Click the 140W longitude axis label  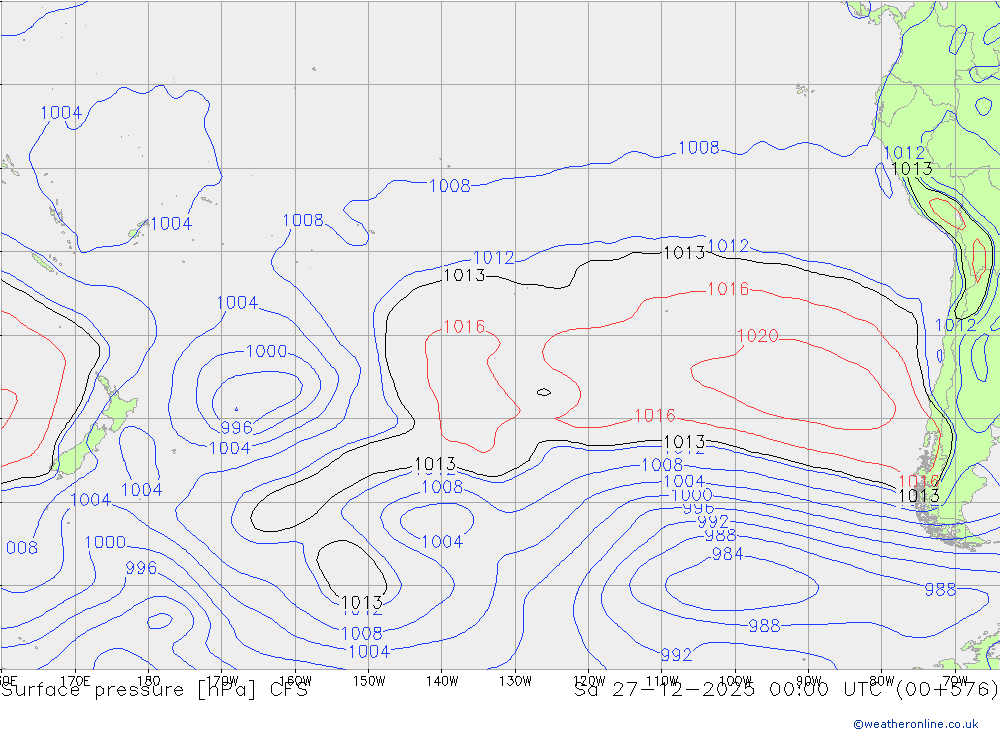pos(442,681)
